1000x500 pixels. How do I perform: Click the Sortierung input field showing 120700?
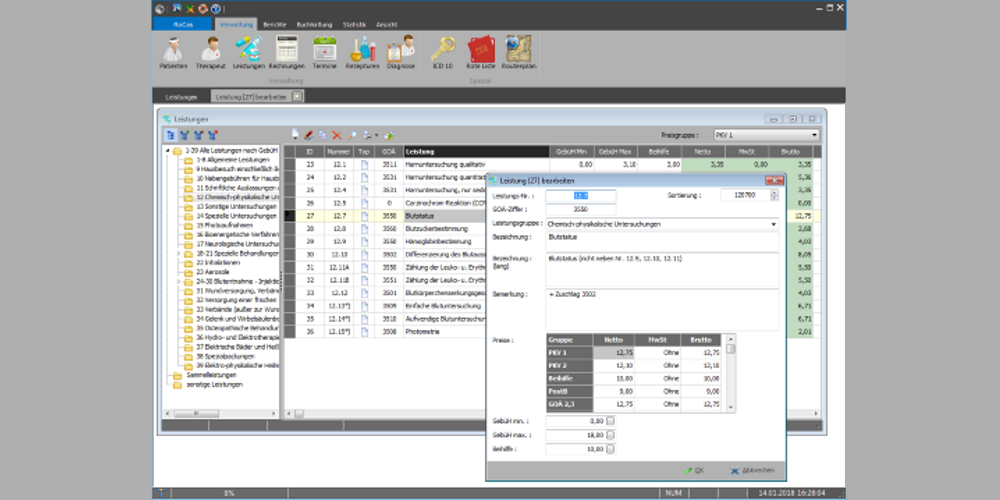[745, 195]
